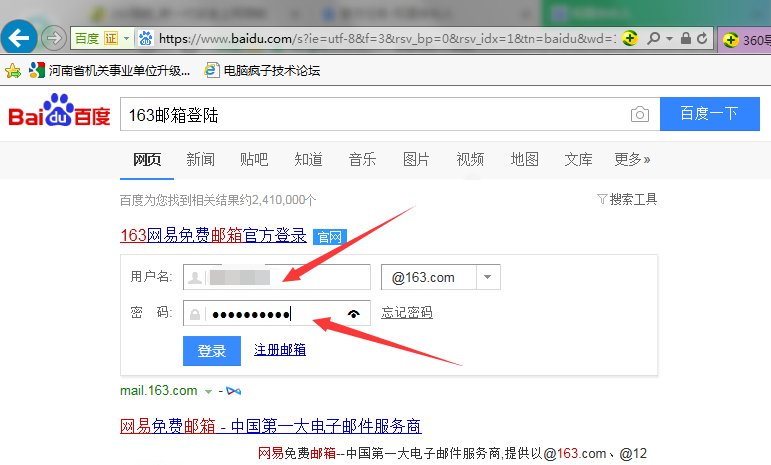This screenshot has width=771, height=465.
Task: Expand the arrow beside mail.163.com
Action: (x=208, y=392)
